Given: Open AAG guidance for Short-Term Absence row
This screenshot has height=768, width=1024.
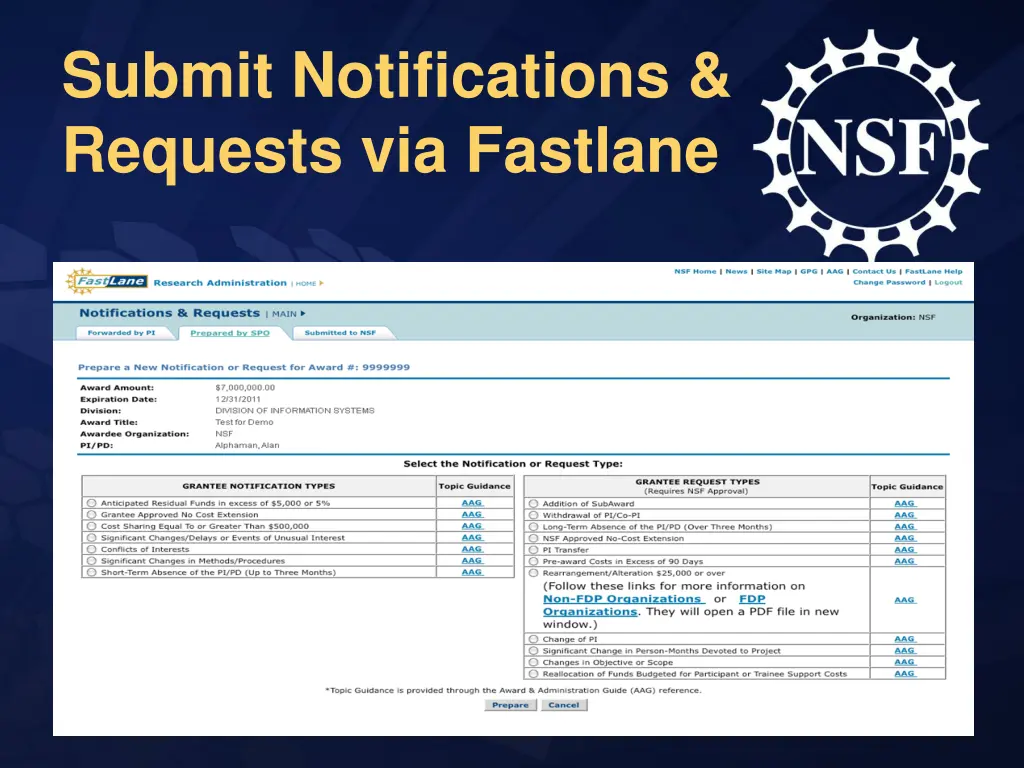Looking at the screenshot, I should [472, 572].
